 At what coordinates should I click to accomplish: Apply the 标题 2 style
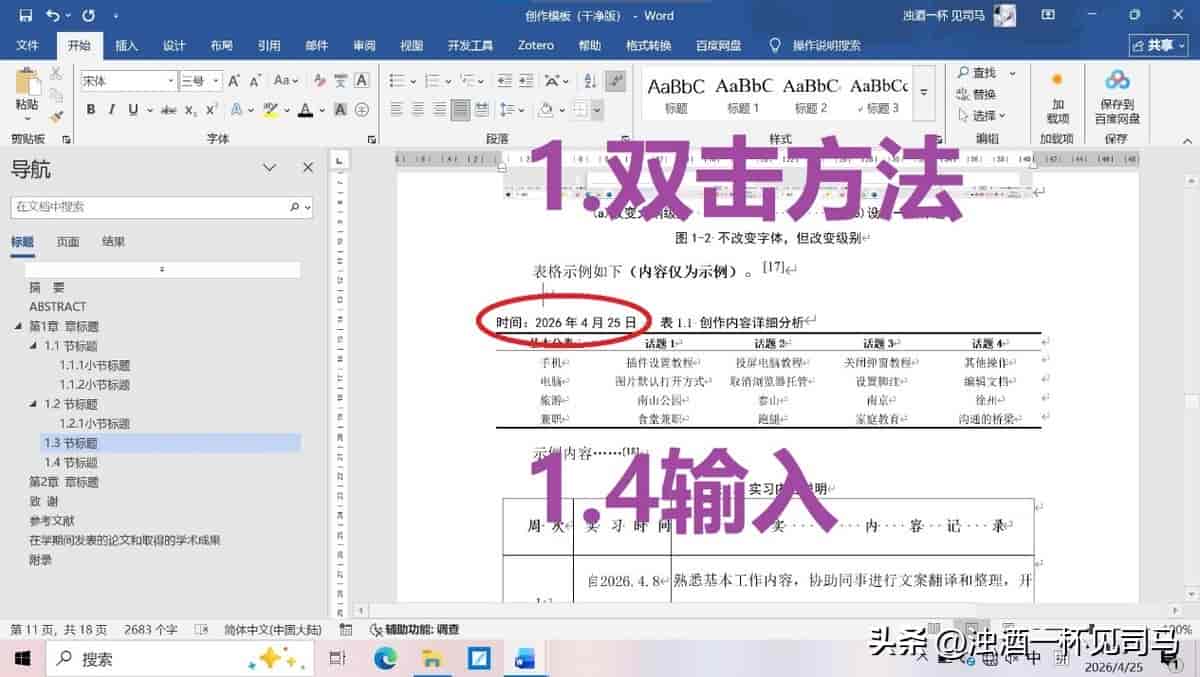pos(811,95)
